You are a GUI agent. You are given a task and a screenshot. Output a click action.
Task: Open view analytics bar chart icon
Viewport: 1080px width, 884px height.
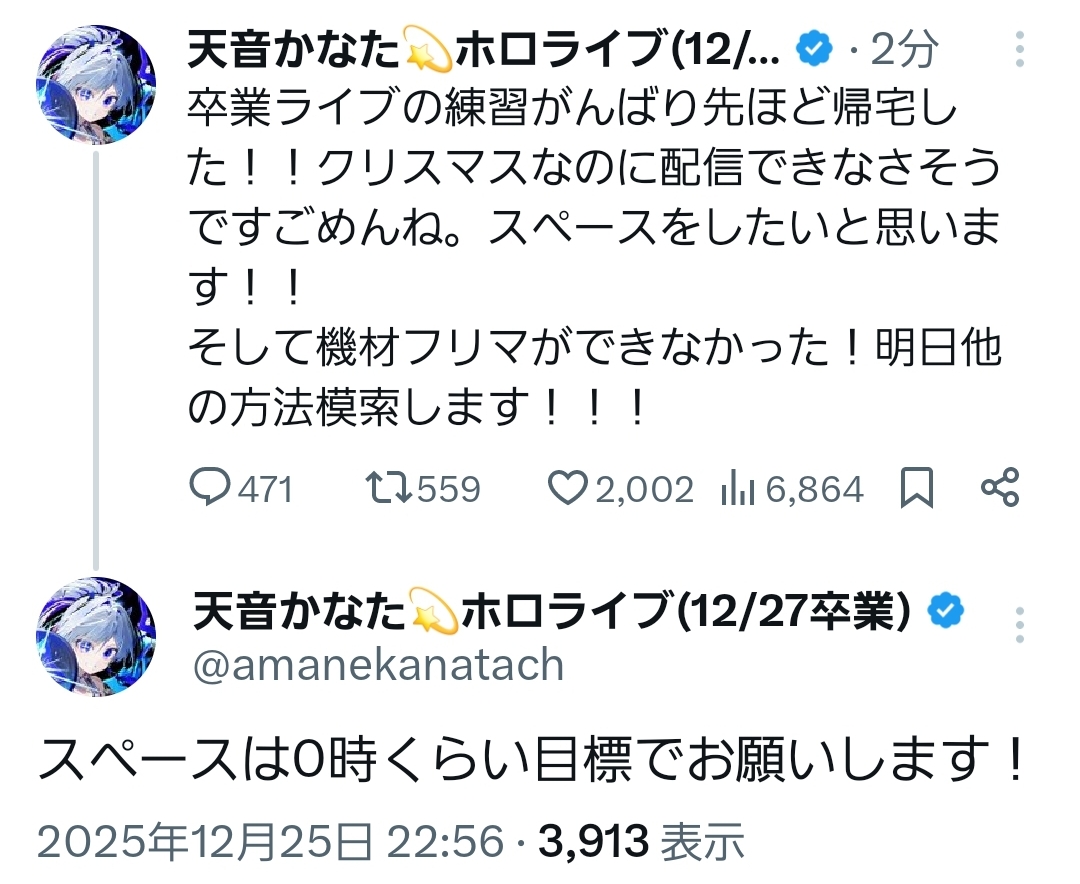point(738,488)
